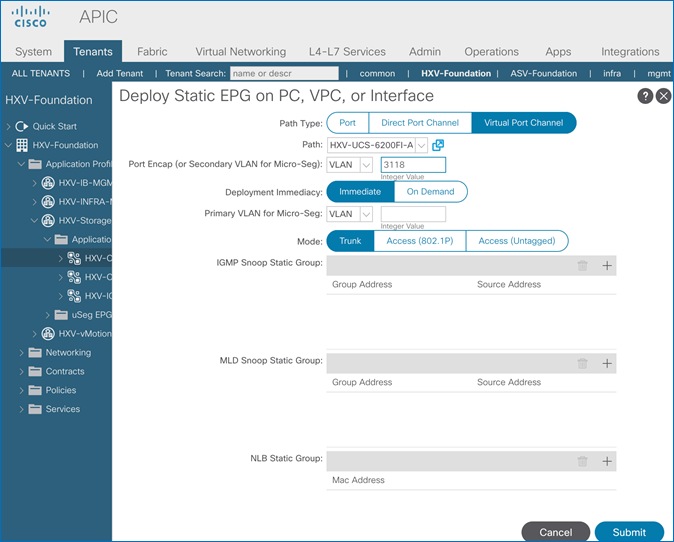Click the HXV-IC EPG icon
The image size is (674, 542).
click(x=74, y=296)
